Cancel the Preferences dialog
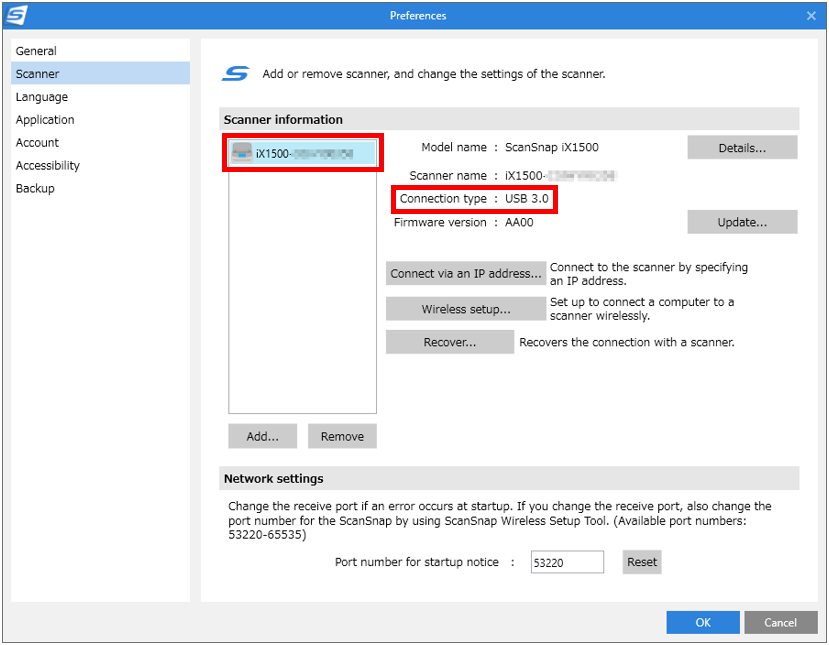The width and height of the screenshot is (829, 645). 780,622
